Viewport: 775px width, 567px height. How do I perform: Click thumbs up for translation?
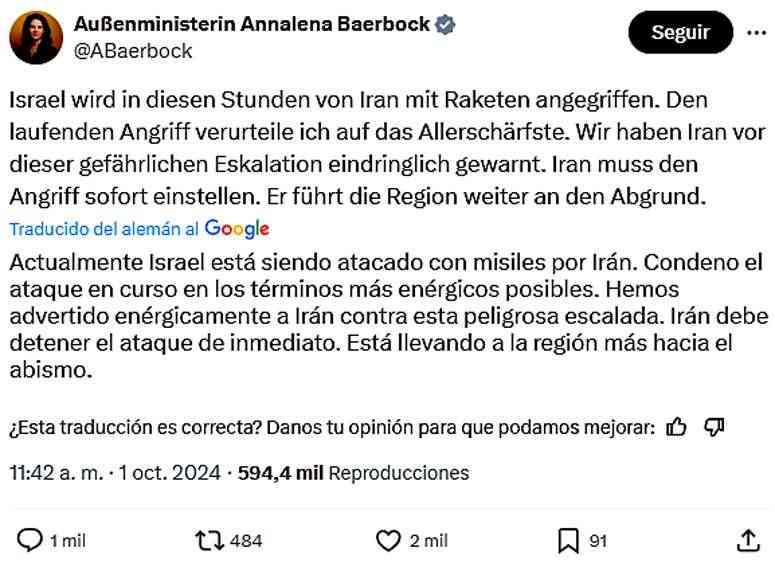pyautogui.click(x=677, y=428)
